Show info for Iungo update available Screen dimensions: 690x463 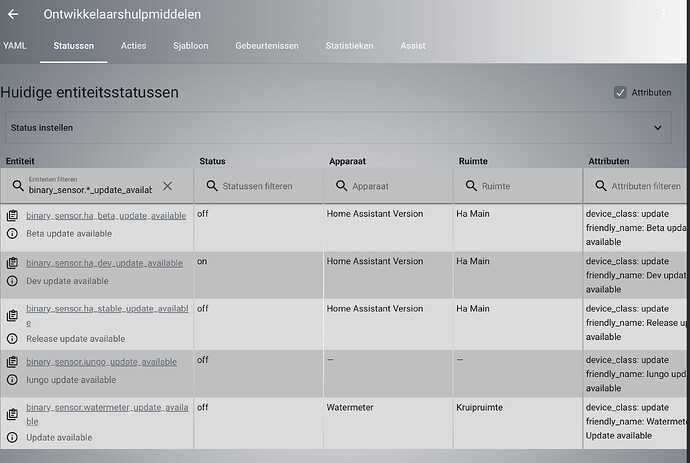[x=12, y=379]
